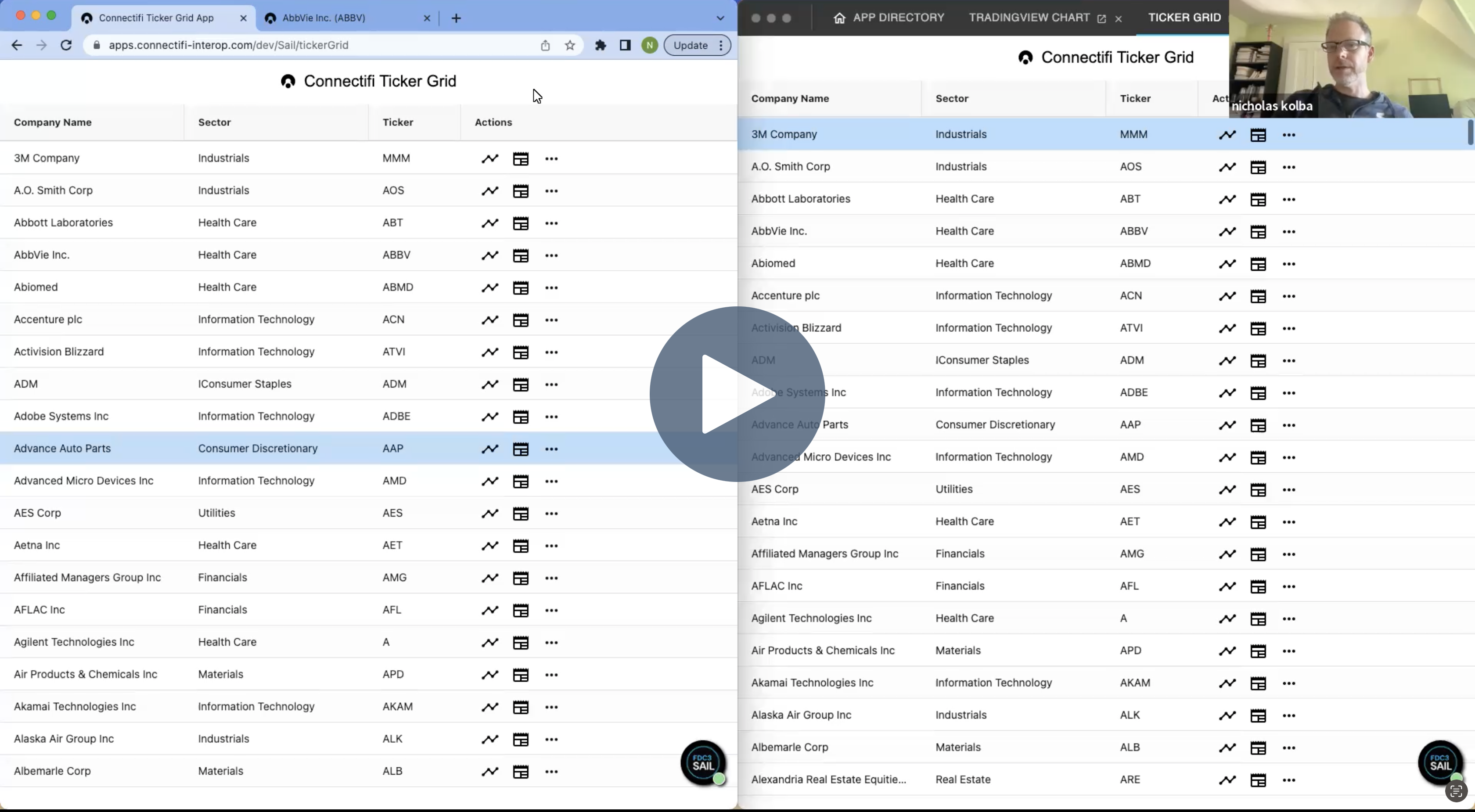Open more actions for Abbott Laboratories in browser grid

[551, 223]
